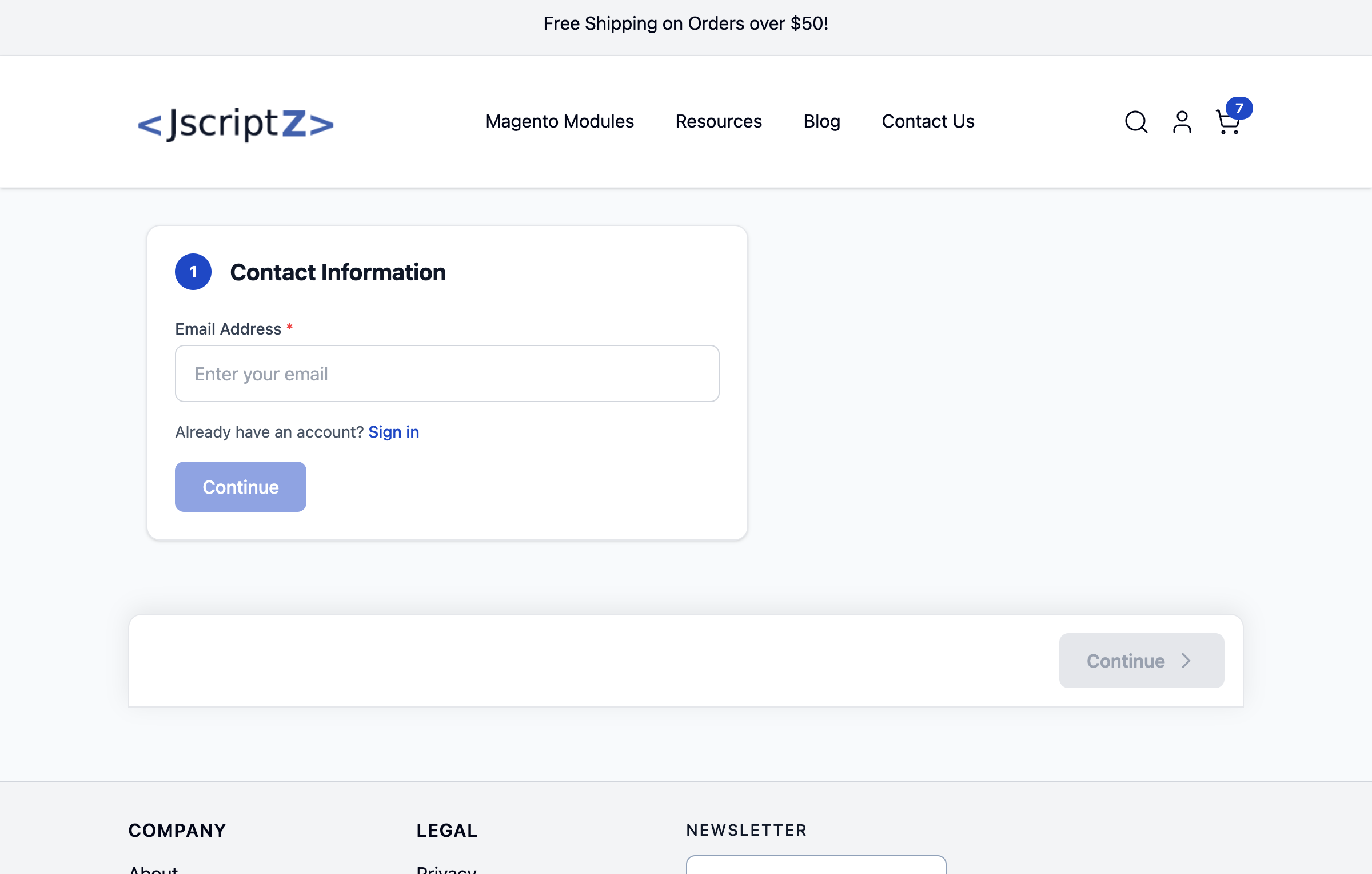The image size is (1372, 874).
Task: Click the chevron arrow inside the bottom Continue button
Action: click(x=1186, y=661)
